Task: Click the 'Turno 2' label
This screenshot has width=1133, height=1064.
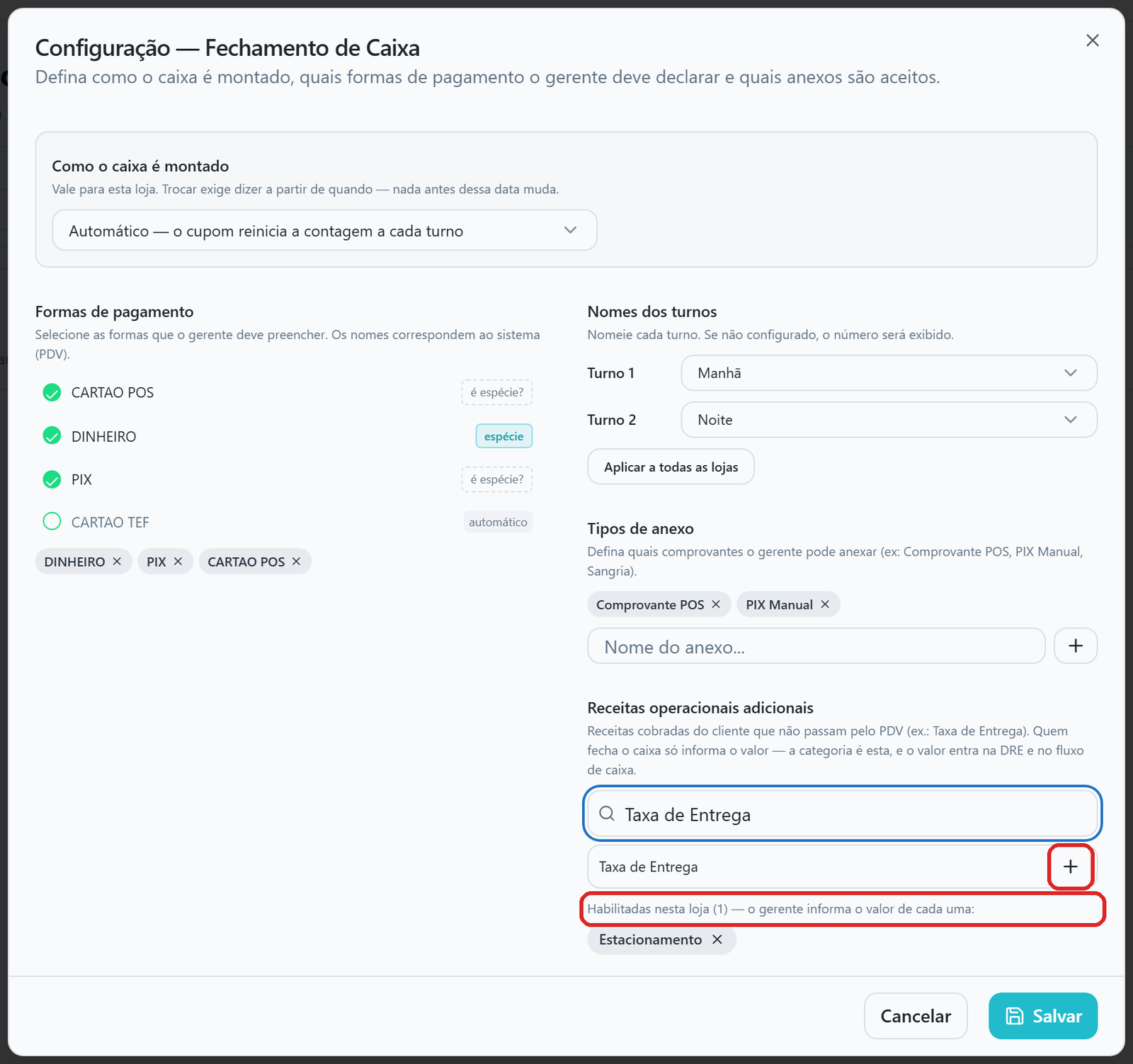Action: [612, 420]
